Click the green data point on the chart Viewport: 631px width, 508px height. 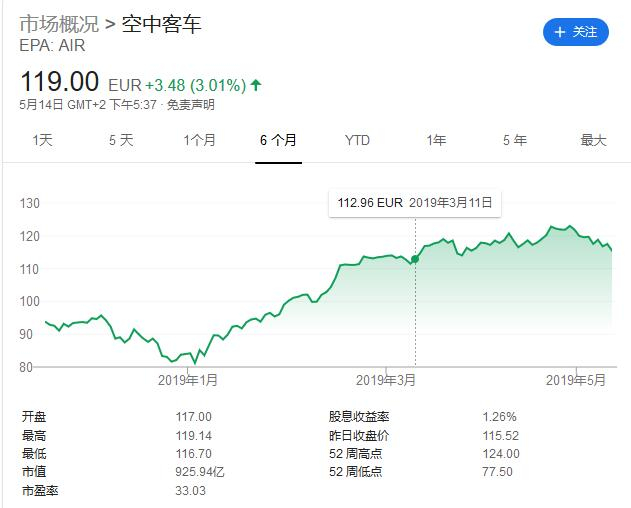tap(415, 259)
